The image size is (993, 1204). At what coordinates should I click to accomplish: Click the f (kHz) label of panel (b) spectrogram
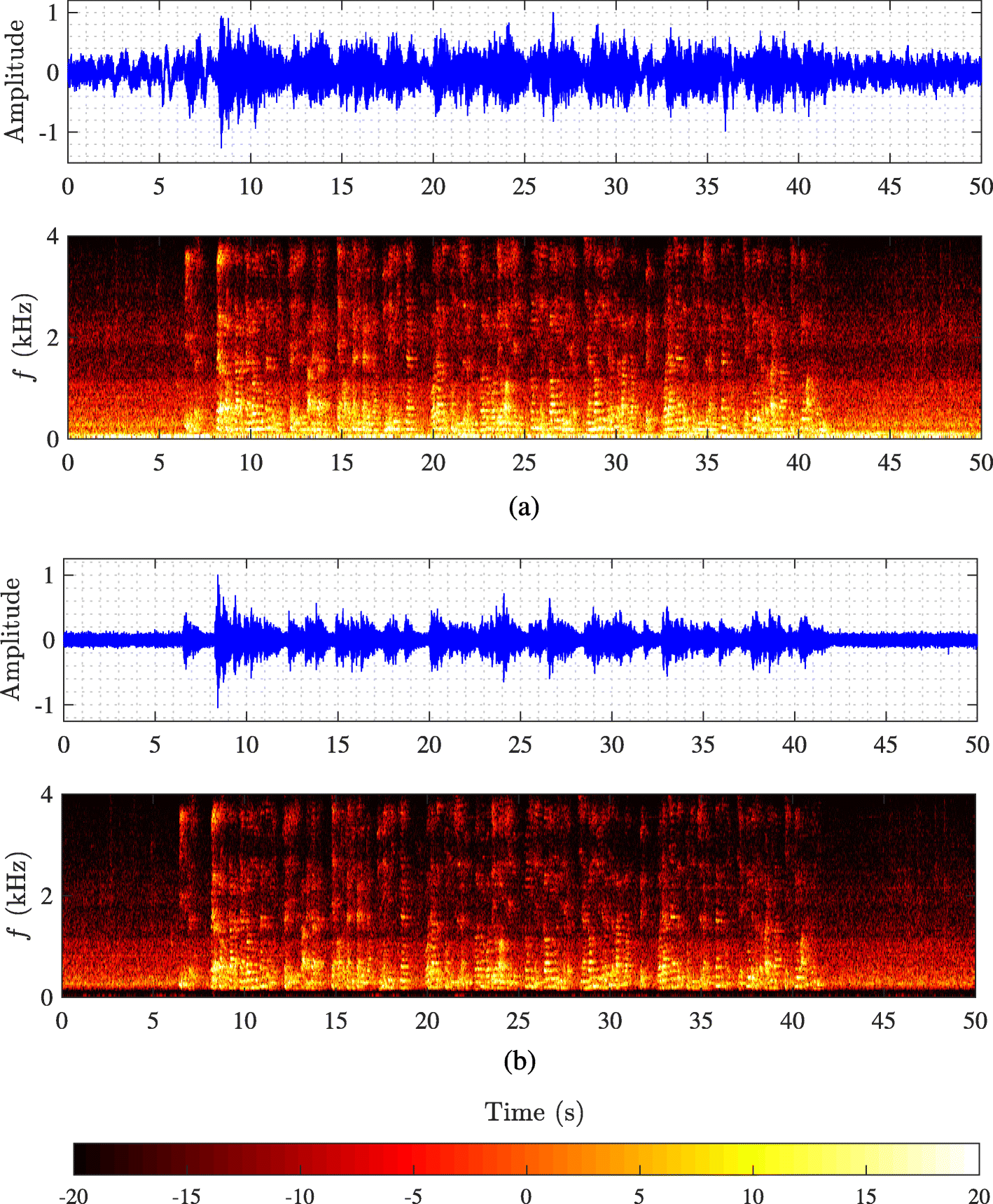(x=20, y=895)
